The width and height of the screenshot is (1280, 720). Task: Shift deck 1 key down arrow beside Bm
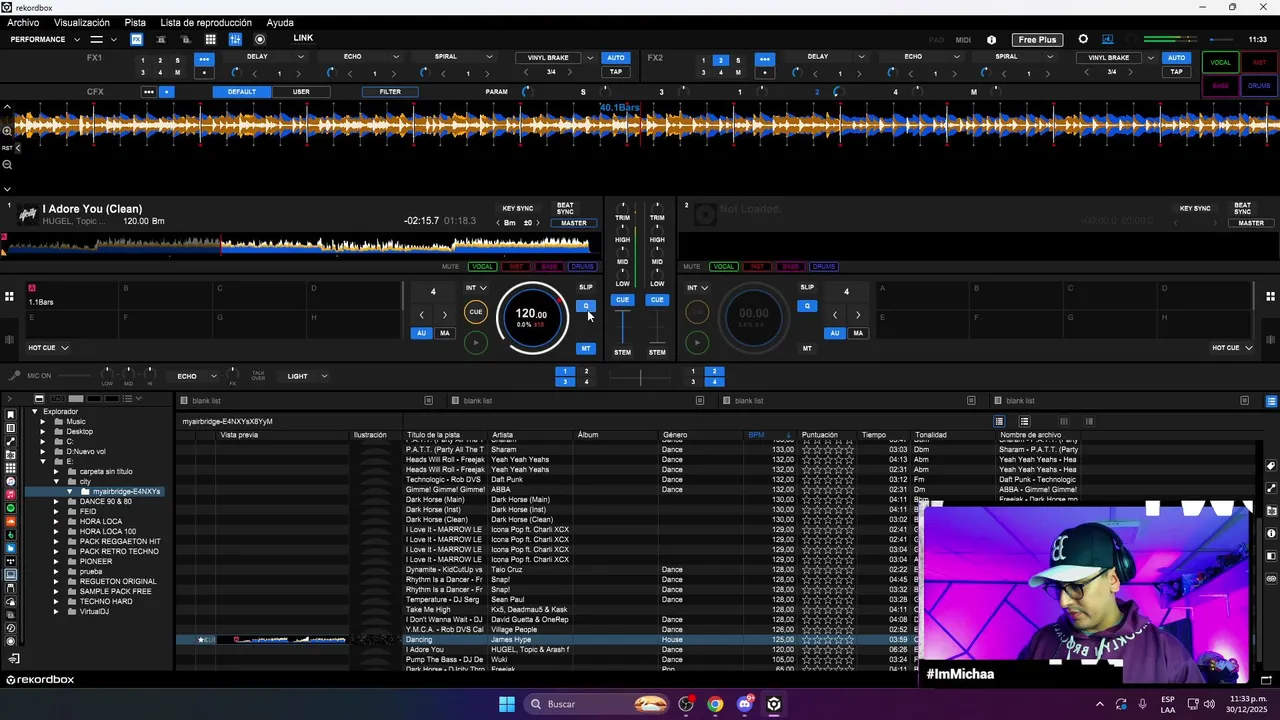pos(496,223)
